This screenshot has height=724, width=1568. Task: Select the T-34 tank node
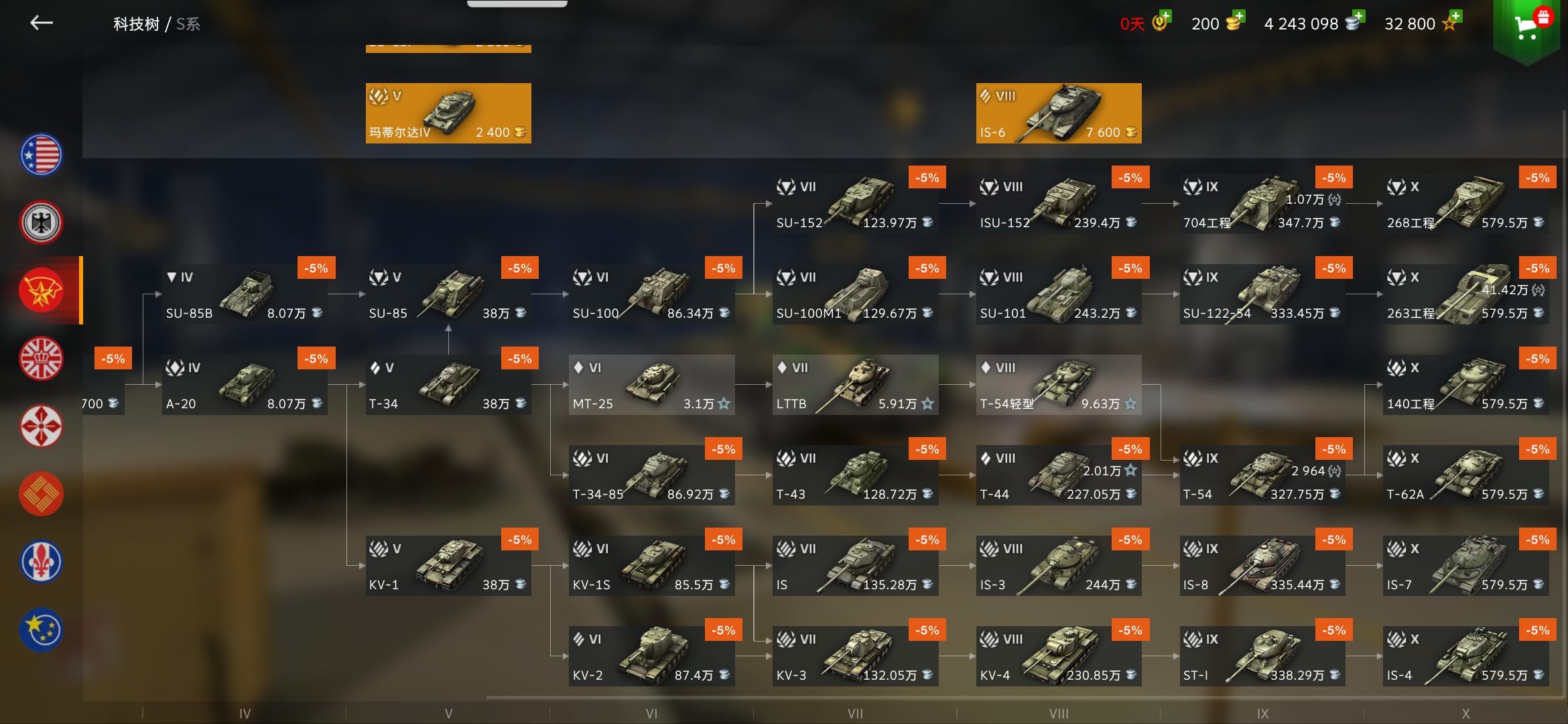point(448,385)
